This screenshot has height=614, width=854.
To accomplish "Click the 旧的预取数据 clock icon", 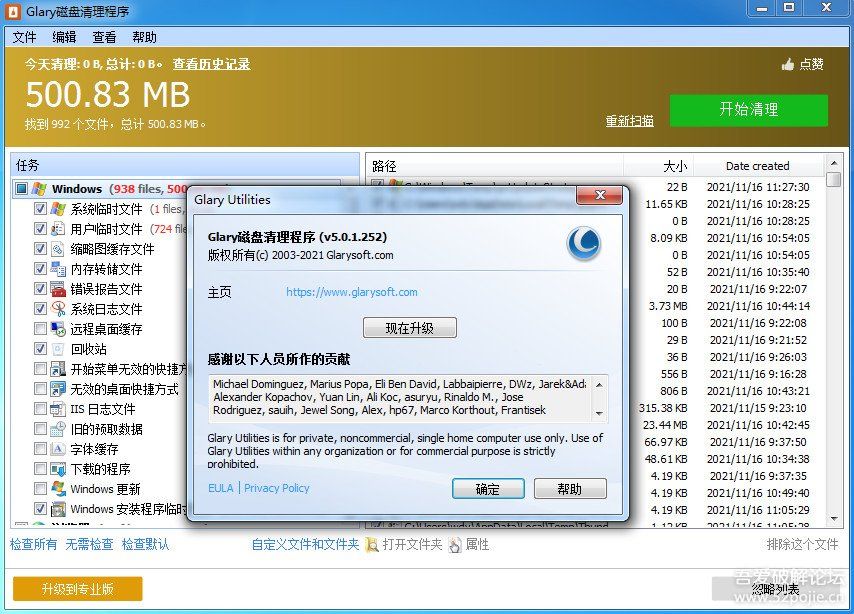I will [x=59, y=429].
